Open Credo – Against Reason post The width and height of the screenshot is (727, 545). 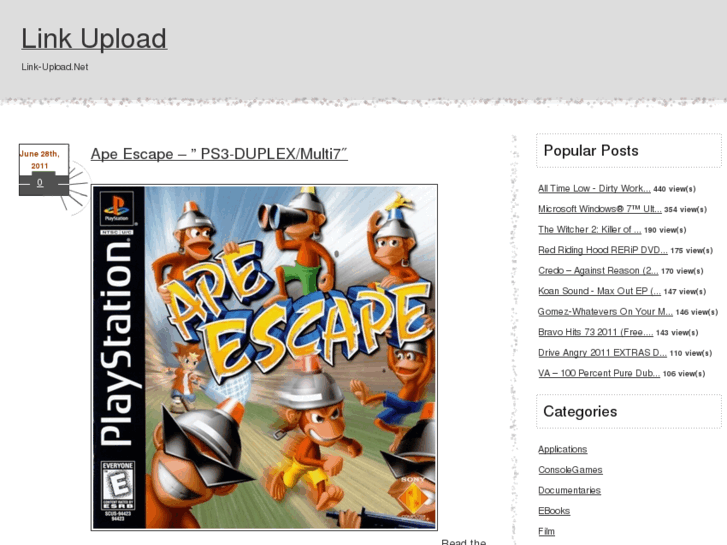(598, 270)
